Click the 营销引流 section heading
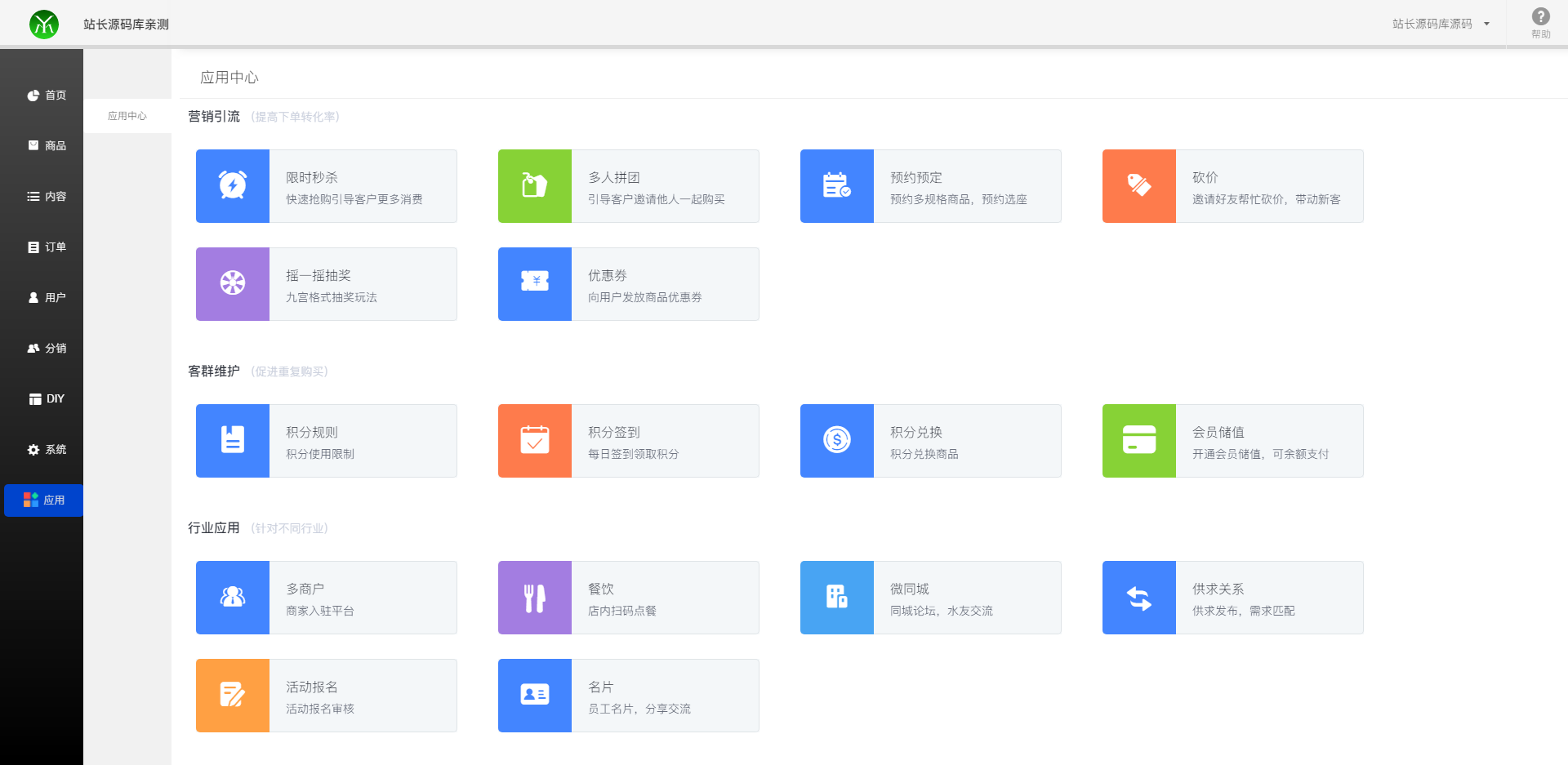Viewport: 1568px width, 765px height. click(214, 117)
